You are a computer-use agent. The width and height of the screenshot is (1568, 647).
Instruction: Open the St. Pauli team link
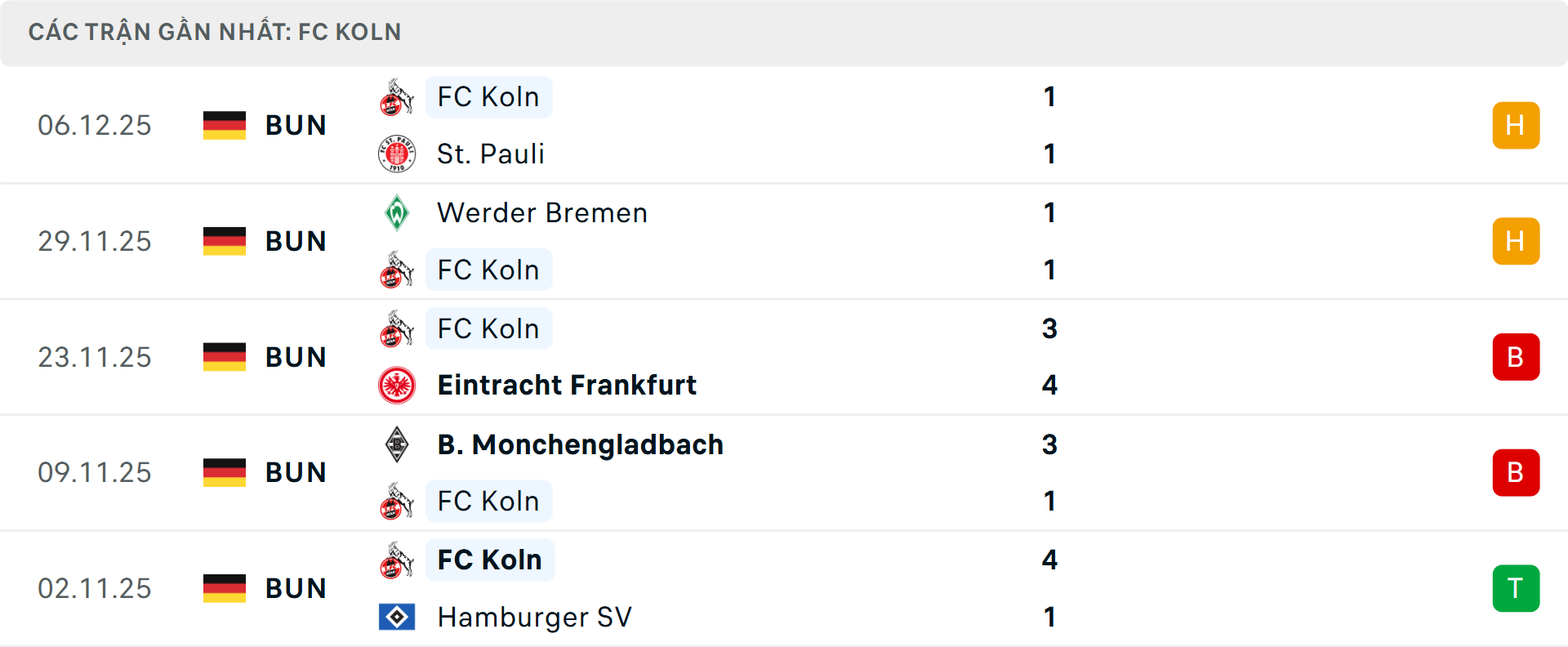(x=490, y=154)
